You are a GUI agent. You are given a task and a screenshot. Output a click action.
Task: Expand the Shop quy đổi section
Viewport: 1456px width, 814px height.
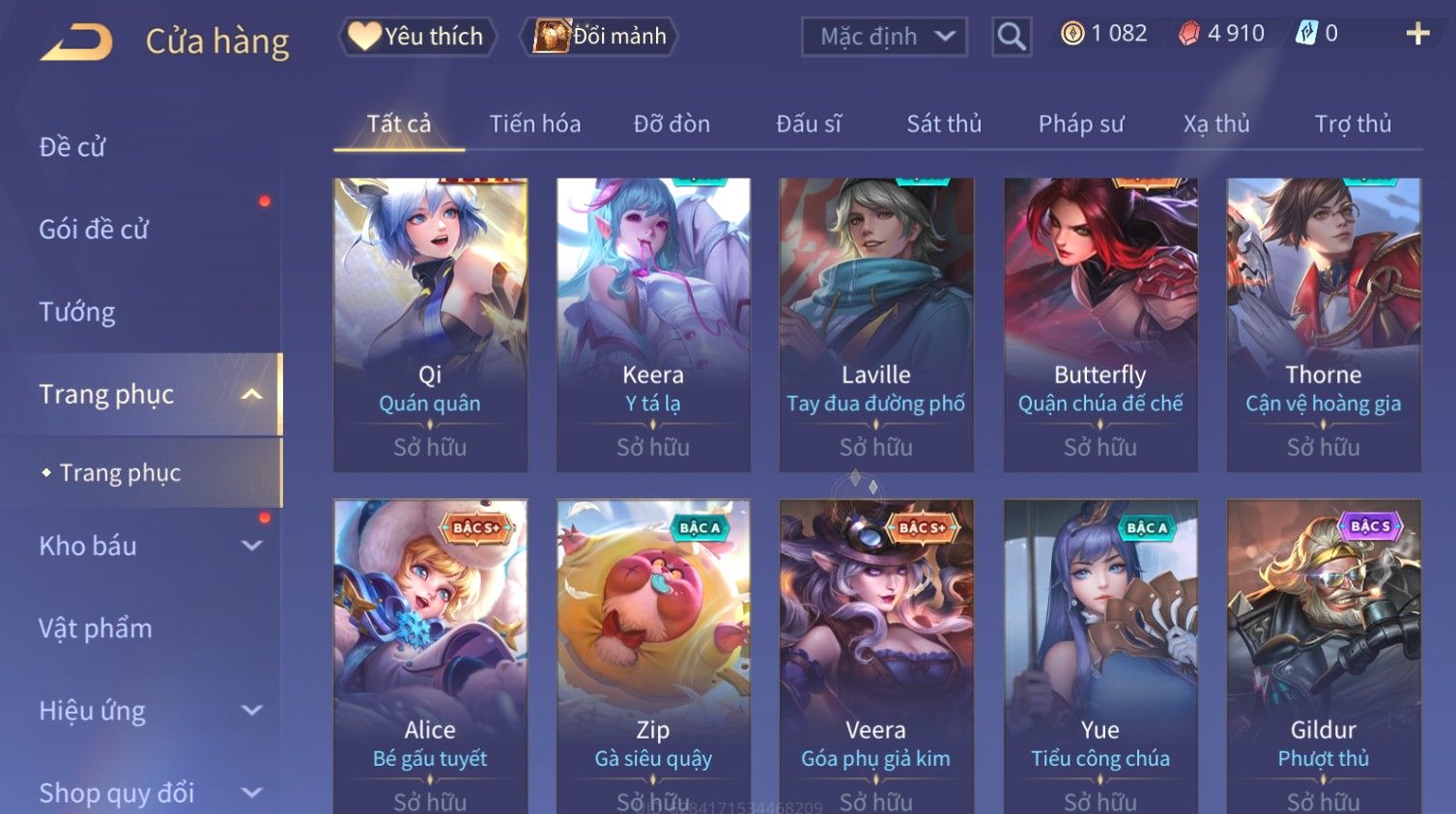[252, 793]
